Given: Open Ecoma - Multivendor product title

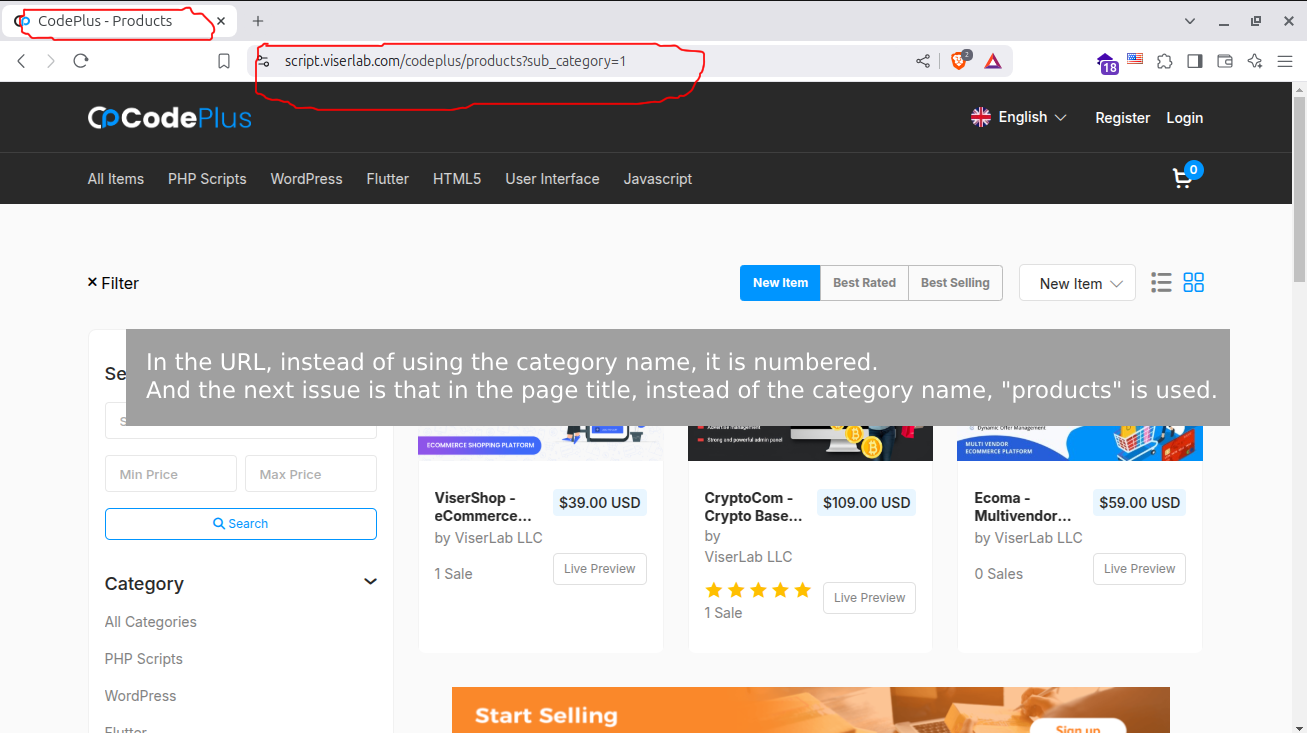Looking at the screenshot, I should (x=1023, y=507).
